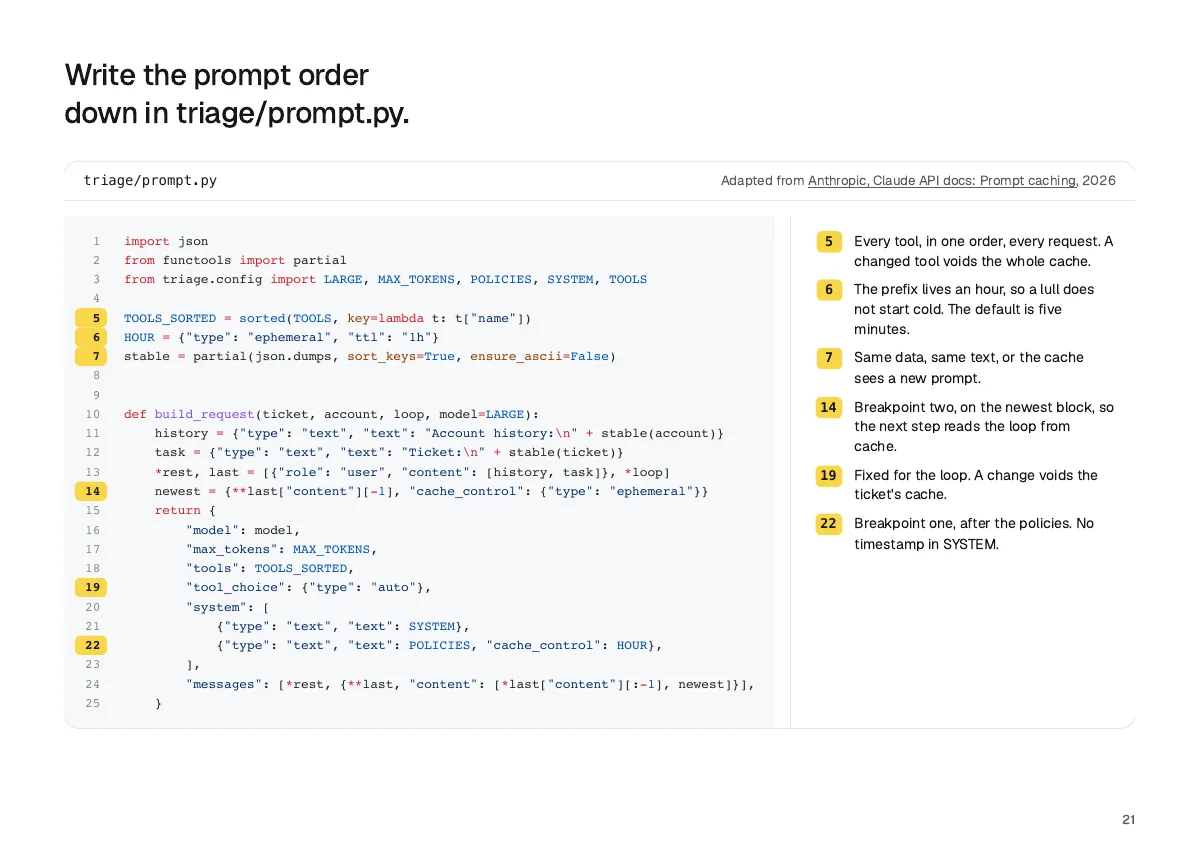
Task: Click the note 'Breakpoint one, after the policies'
Action: coord(973,534)
